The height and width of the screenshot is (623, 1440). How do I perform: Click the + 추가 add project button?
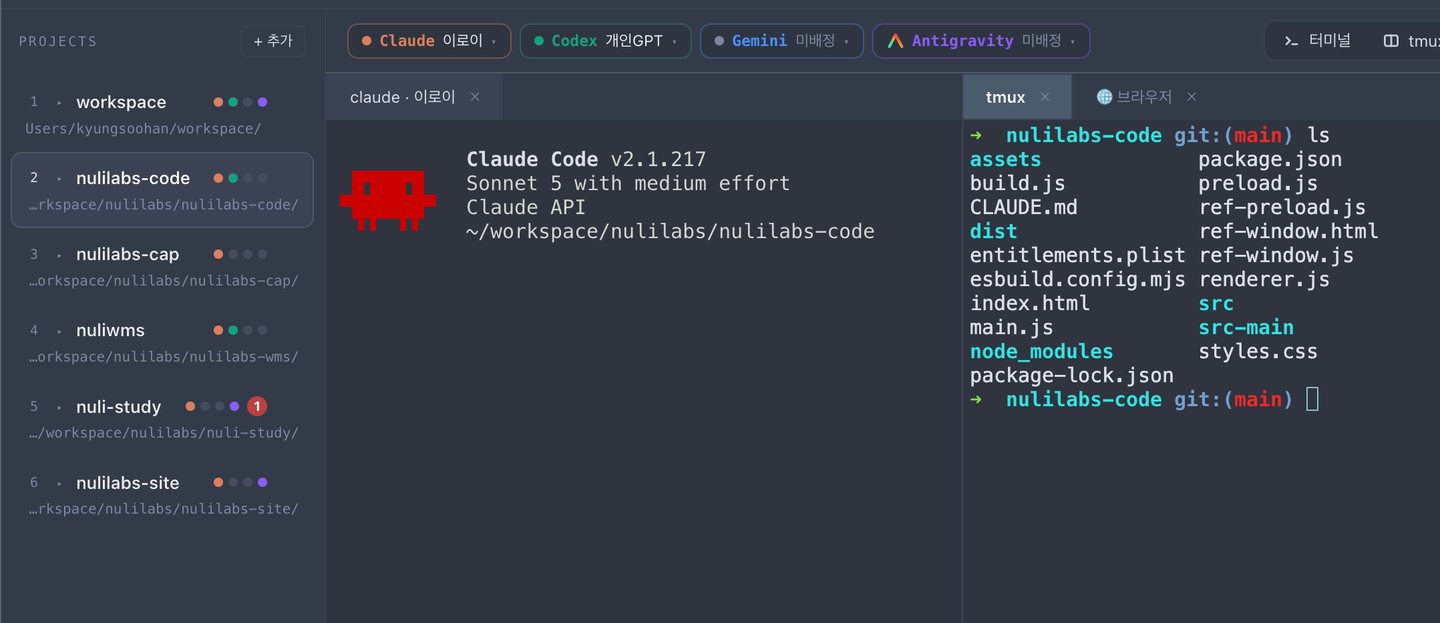[x=273, y=41]
